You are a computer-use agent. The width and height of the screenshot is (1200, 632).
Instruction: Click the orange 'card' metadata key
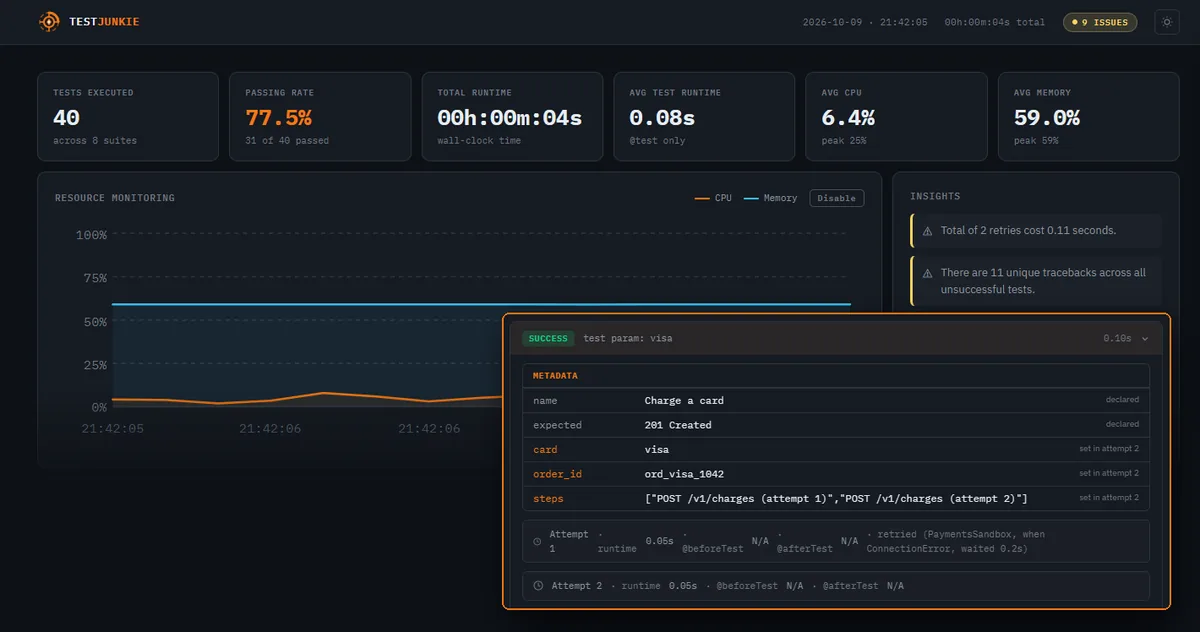pos(545,450)
